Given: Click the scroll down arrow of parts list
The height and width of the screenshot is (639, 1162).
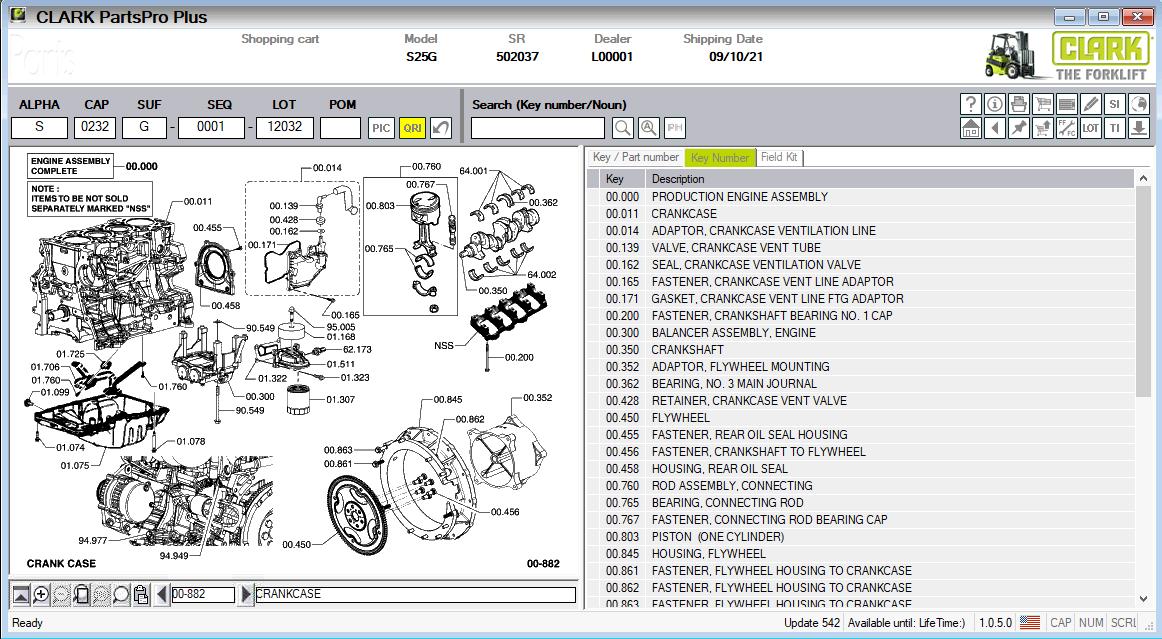Looking at the screenshot, I should tap(1143, 598).
